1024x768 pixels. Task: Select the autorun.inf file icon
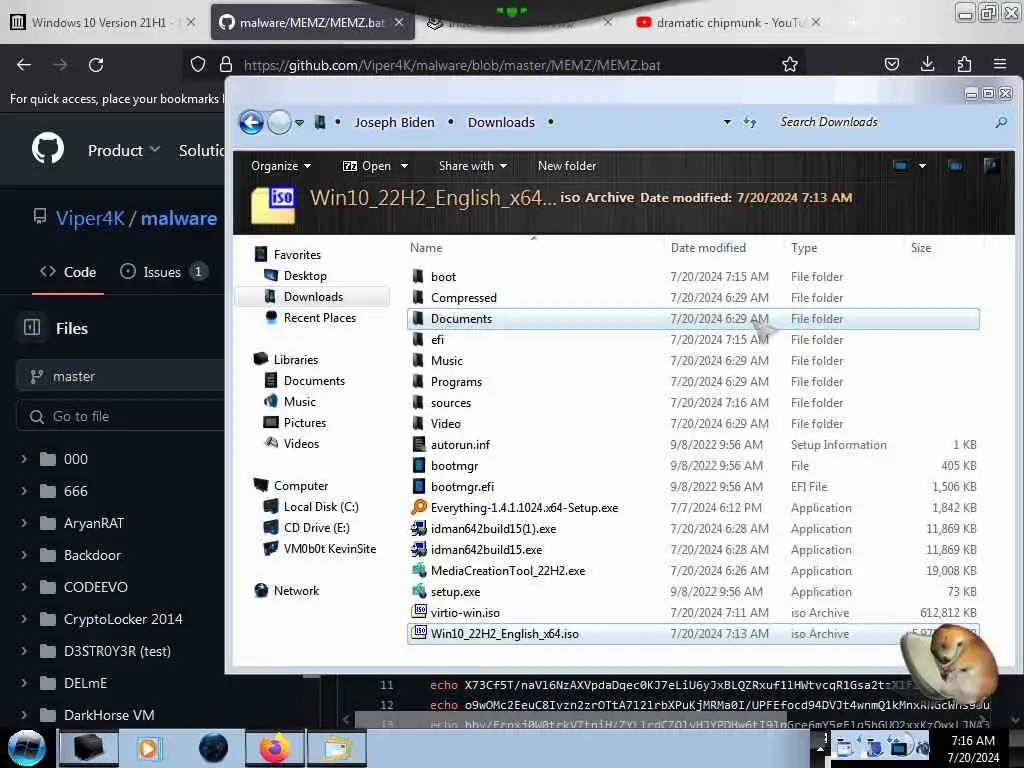pos(419,444)
